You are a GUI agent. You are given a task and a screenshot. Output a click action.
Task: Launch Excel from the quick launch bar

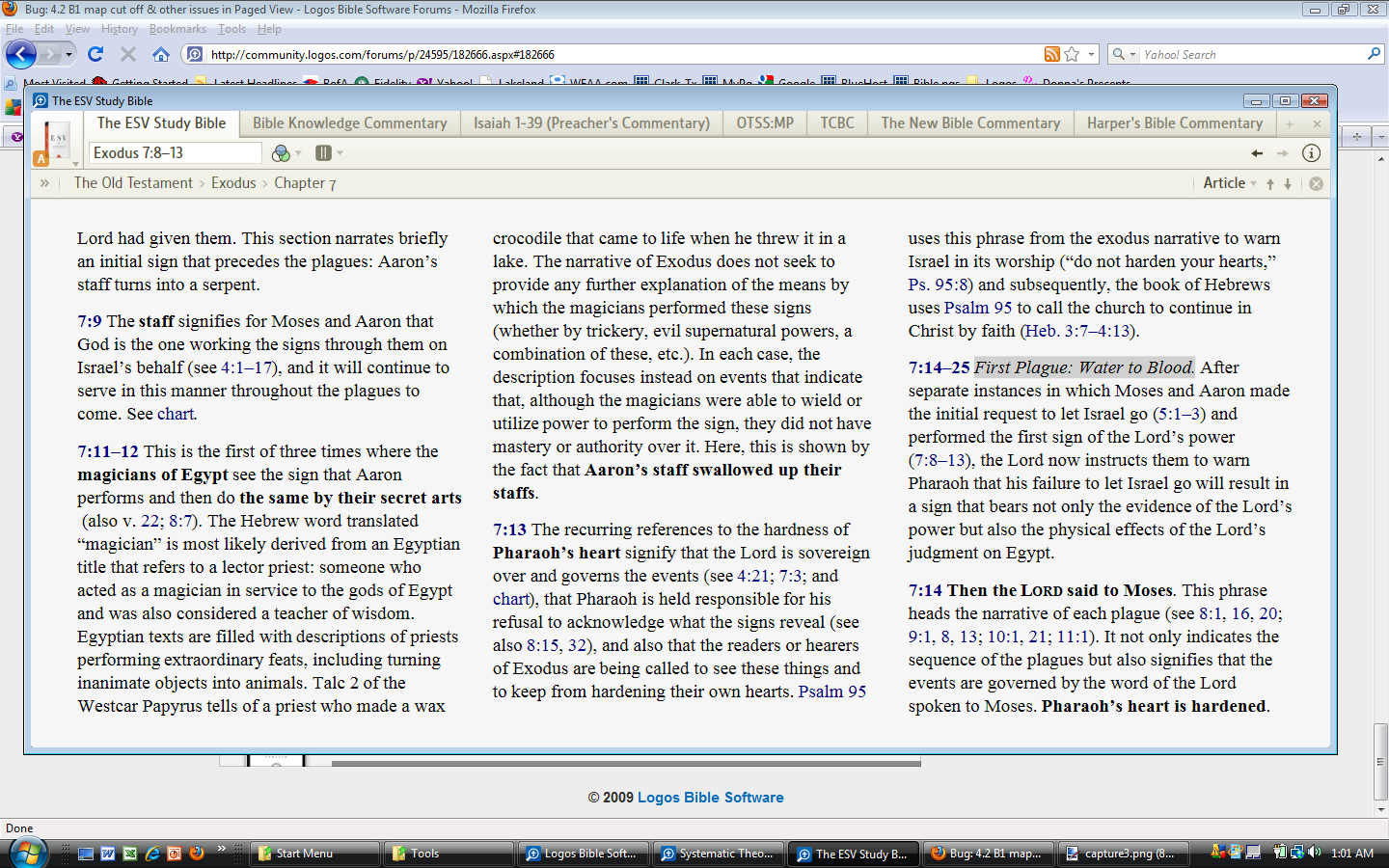[130, 853]
